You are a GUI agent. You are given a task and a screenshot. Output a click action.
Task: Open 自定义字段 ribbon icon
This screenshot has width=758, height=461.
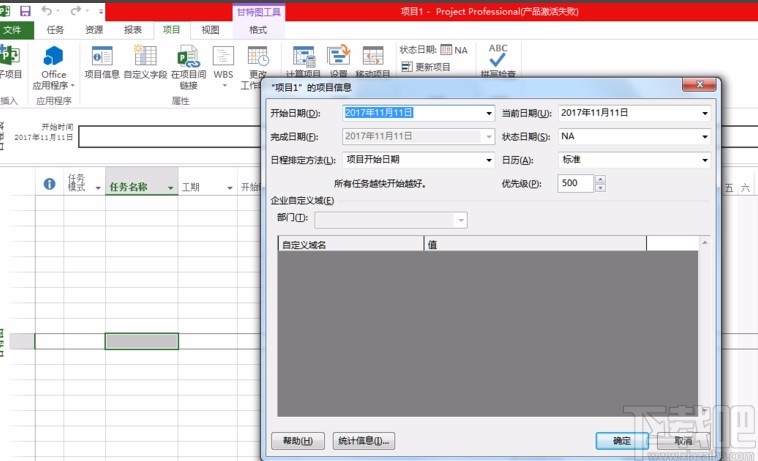click(145, 56)
